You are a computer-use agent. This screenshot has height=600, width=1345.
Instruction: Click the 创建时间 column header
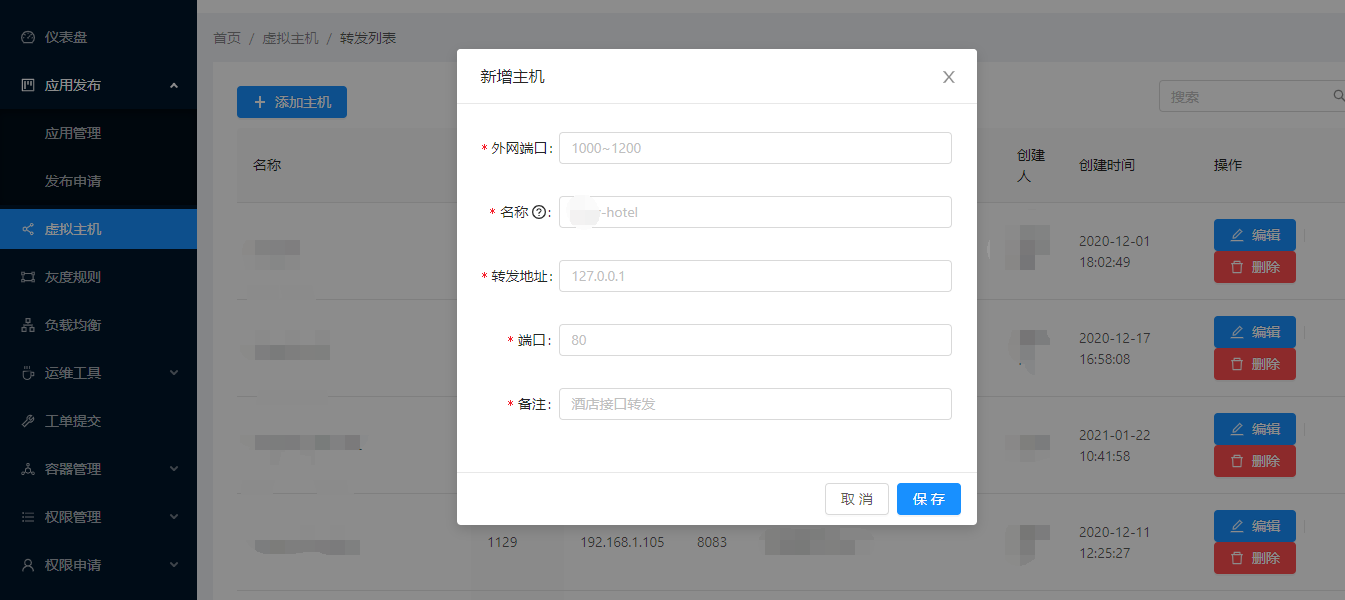tap(1107, 165)
